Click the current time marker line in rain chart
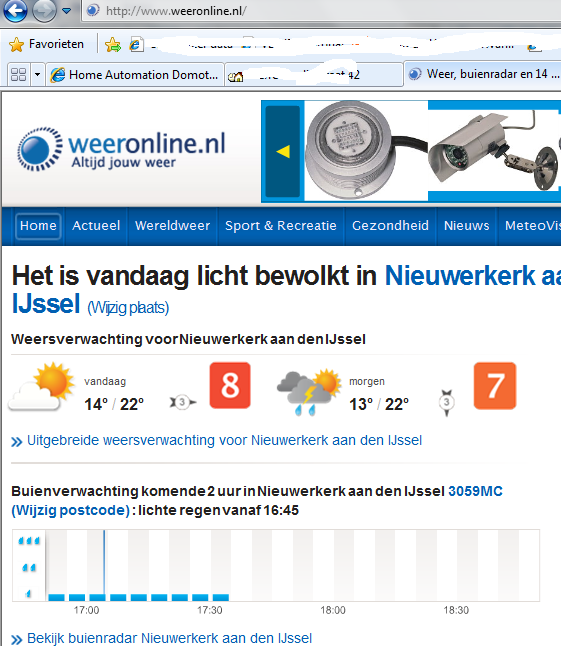 coord(104,562)
